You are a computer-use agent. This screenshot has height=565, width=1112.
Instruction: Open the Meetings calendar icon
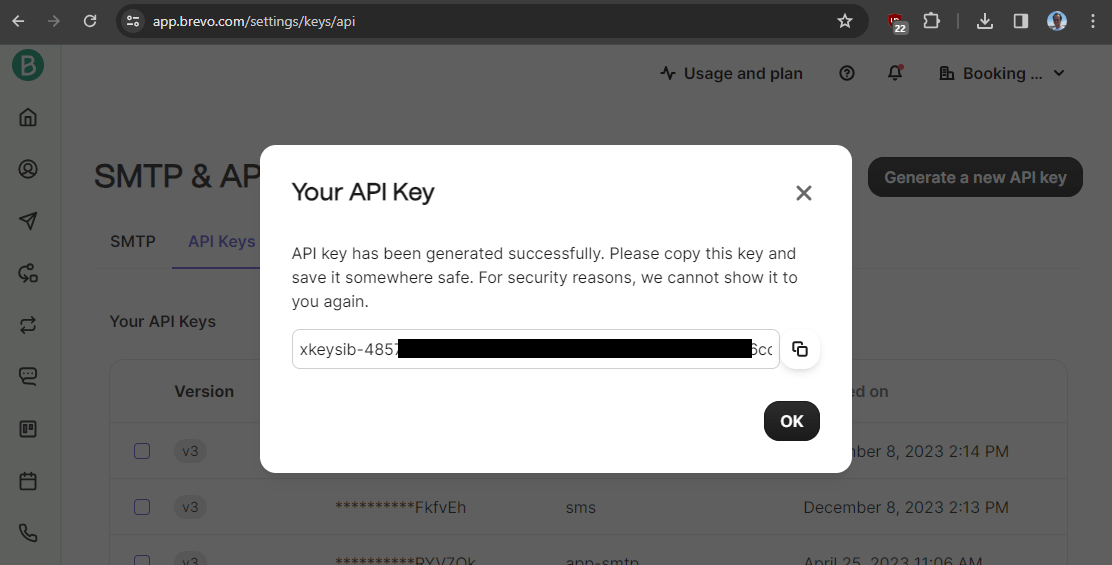(x=28, y=481)
